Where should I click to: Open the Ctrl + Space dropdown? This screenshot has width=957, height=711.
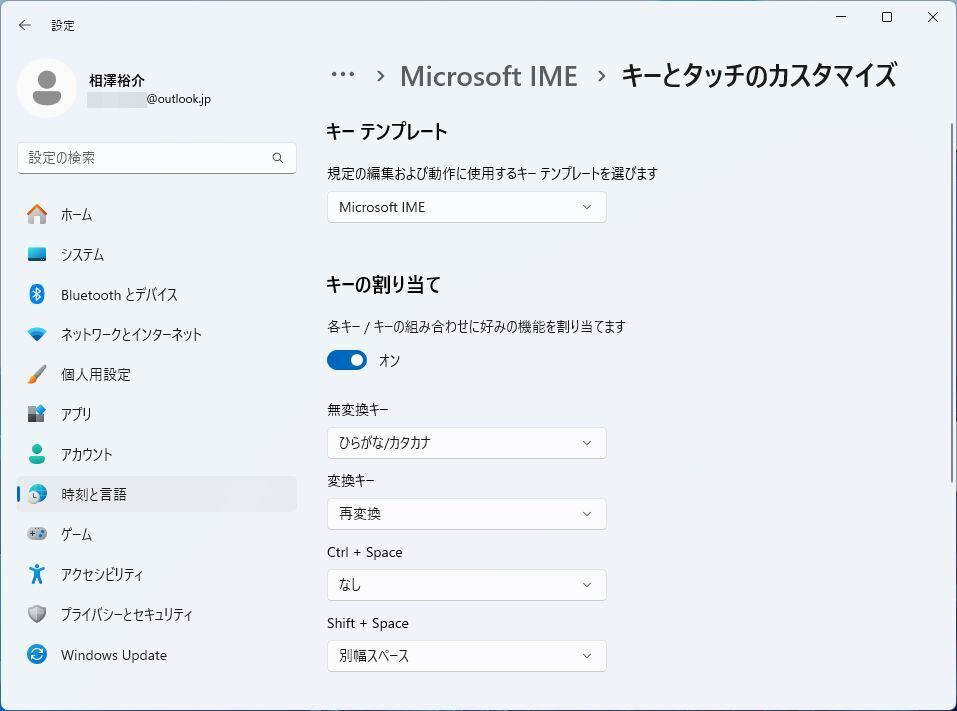[x=466, y=585]
